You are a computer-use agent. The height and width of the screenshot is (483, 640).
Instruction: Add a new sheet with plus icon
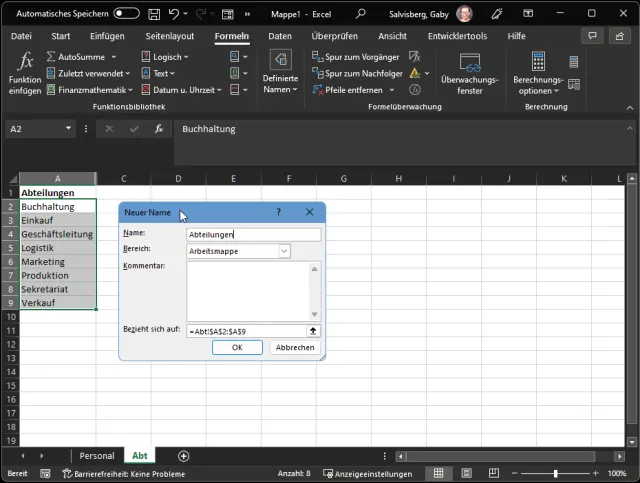(183, 456)
